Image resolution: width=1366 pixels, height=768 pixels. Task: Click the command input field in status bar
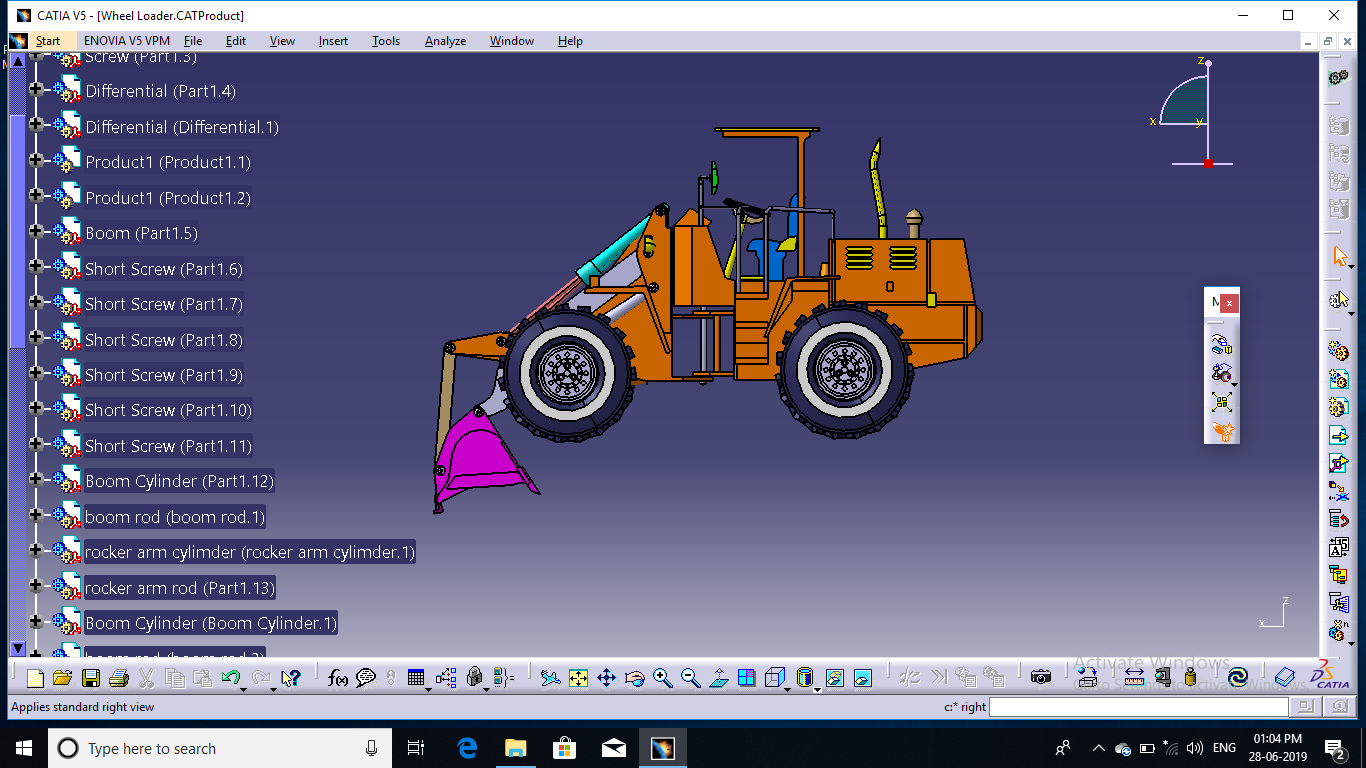pos(1136,707)
